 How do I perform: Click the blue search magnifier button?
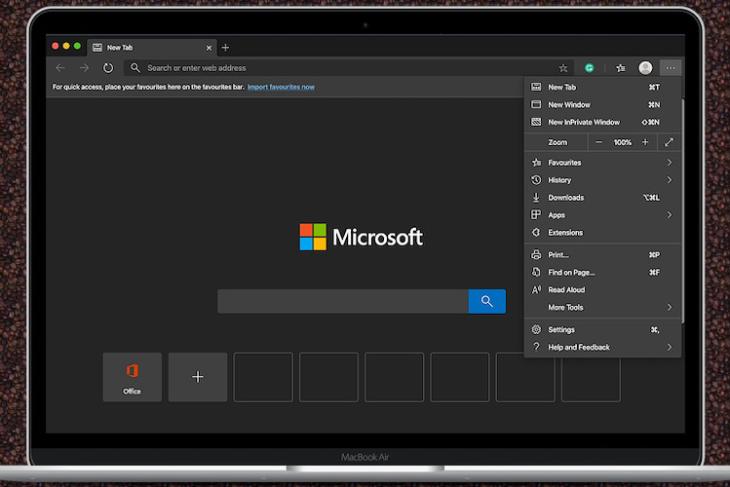coord(487,301)
